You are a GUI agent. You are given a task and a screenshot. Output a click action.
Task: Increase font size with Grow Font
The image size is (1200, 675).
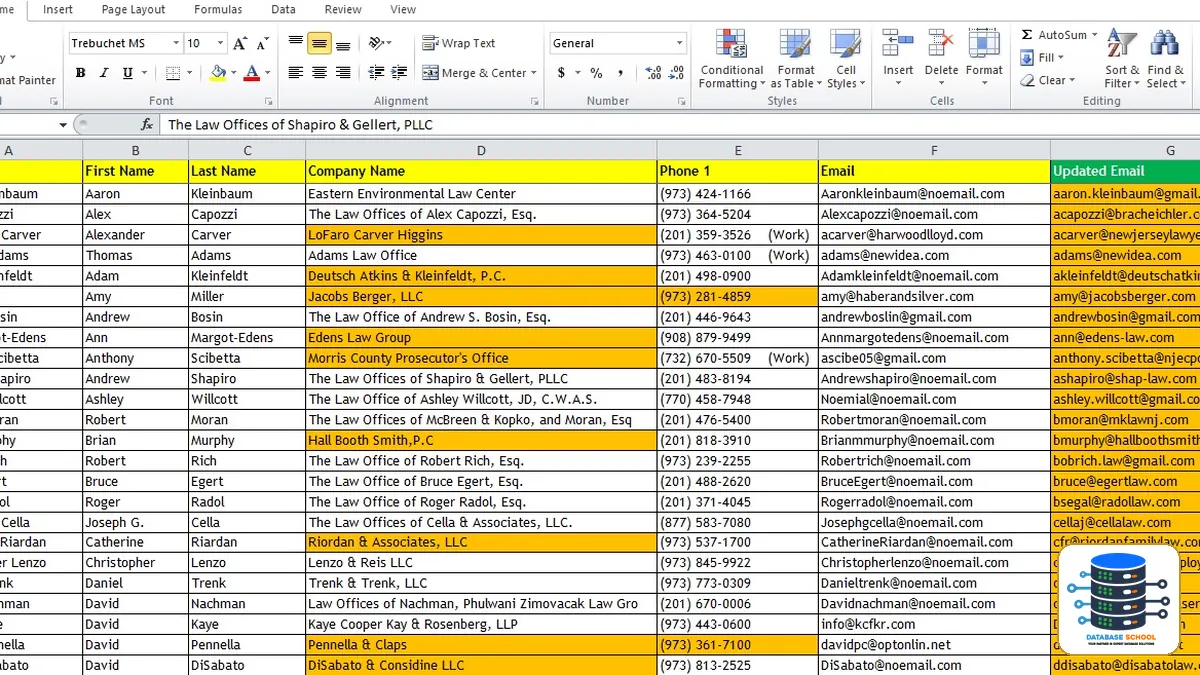[x=240, y=43]
